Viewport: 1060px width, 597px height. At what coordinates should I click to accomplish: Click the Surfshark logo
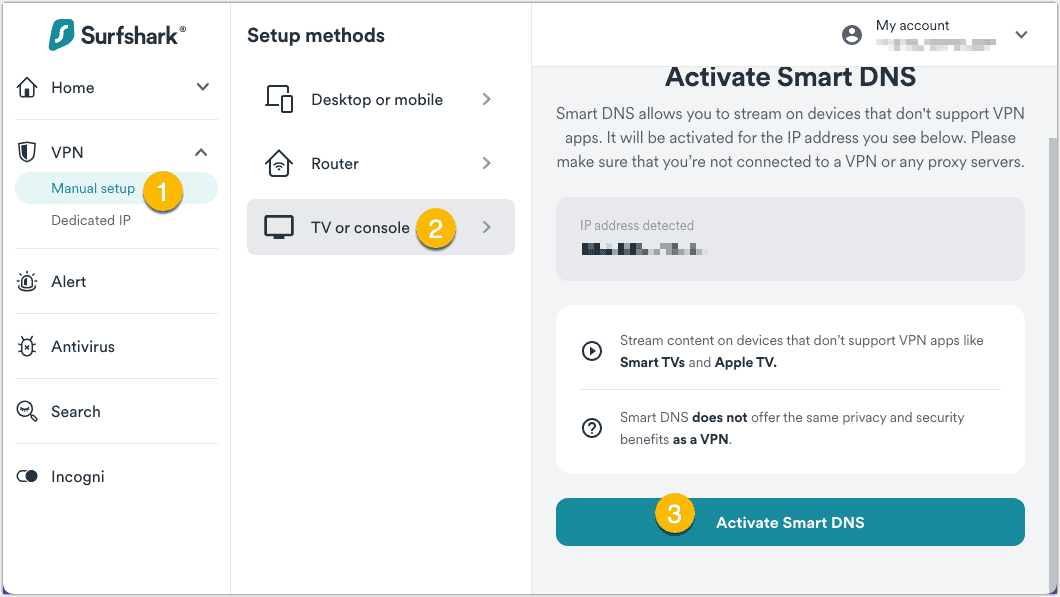[116, 35]
